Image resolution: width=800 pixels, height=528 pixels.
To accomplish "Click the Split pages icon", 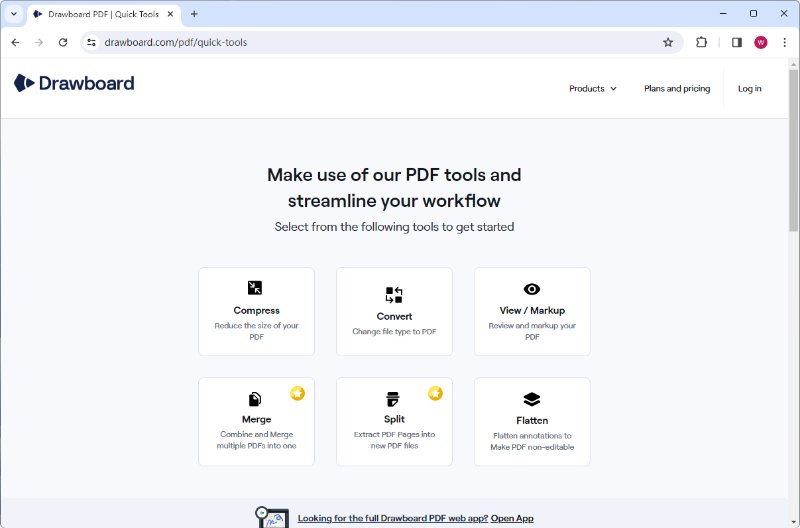I will [394, 399].
